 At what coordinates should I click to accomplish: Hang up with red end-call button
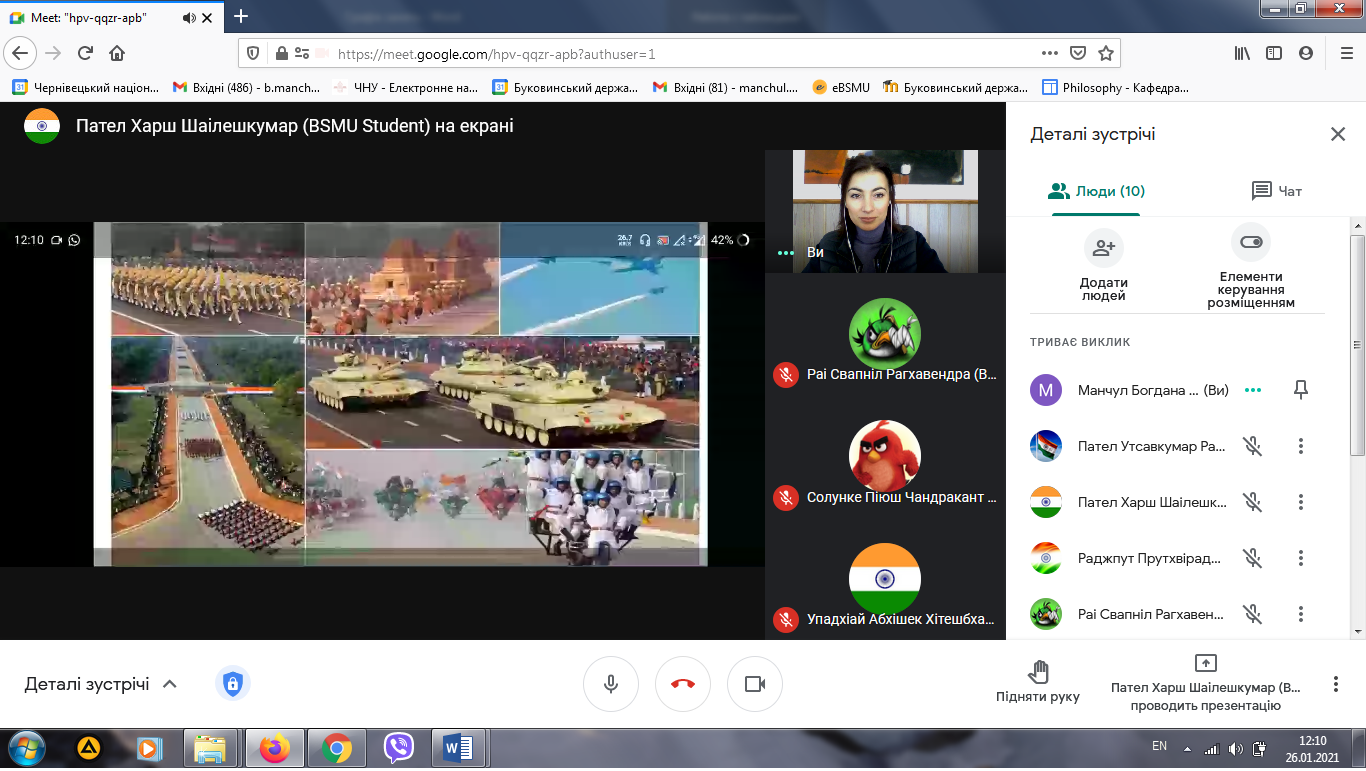pos(683,684)
